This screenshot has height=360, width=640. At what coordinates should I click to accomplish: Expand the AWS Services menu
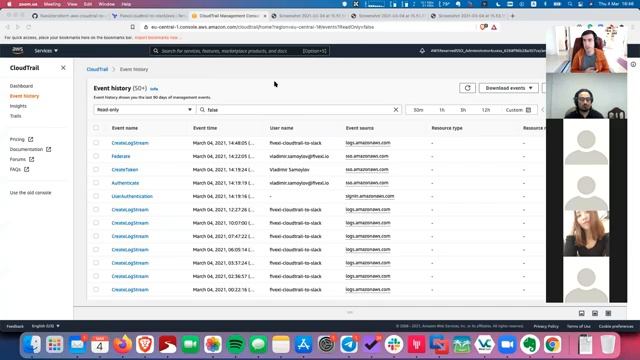coord(46,51)
